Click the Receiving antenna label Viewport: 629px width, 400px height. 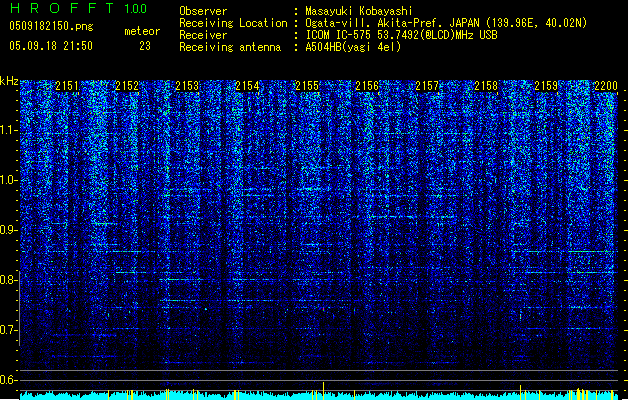point(230,47)
